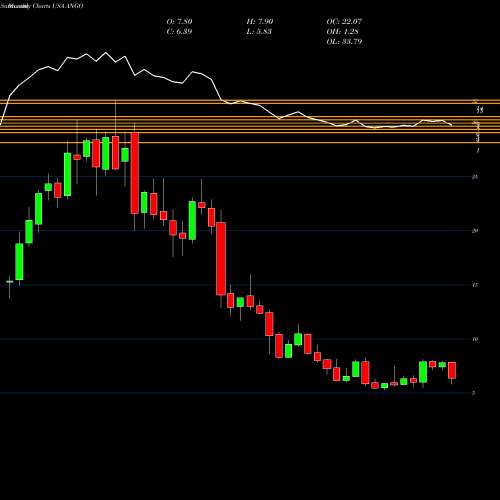500x500 pixels.
Task: Click the OH: 1.28 statistic
Action: point(342,32)
